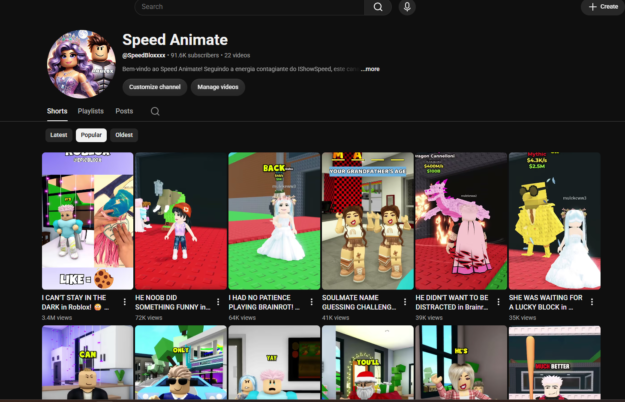Open options menu for HE NOOB DID SOMETHING FUNNY

(x=218, y=302)
